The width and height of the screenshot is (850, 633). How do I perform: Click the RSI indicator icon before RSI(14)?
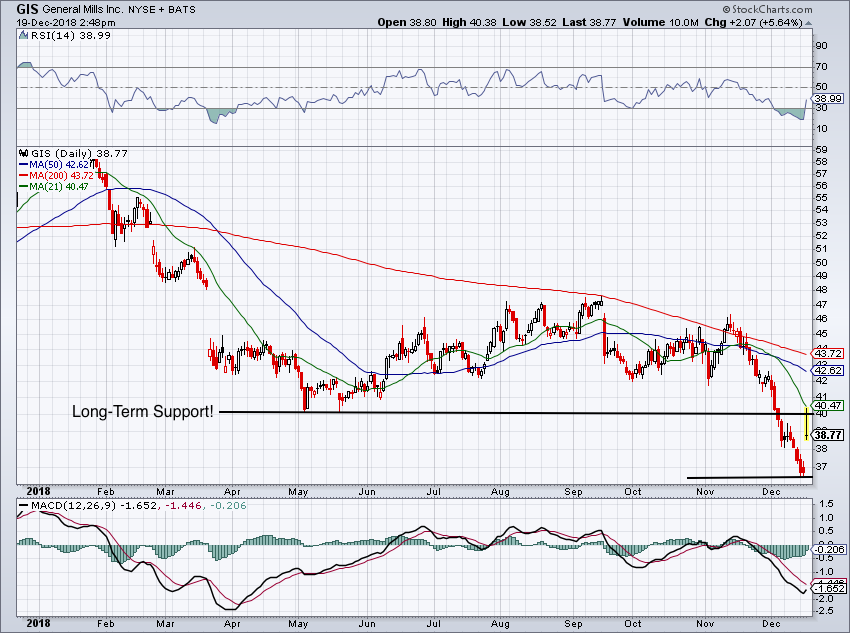tap(23, 35)
